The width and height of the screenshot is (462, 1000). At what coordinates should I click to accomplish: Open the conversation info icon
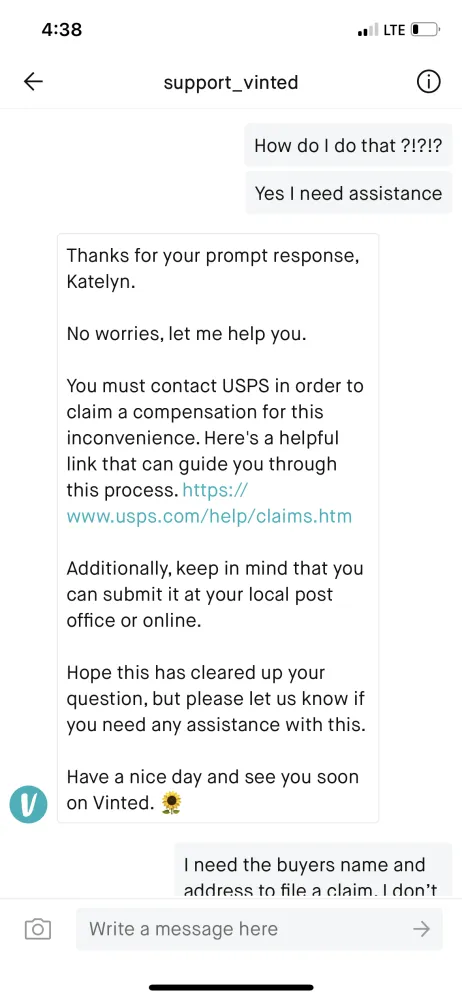(428, 82)
